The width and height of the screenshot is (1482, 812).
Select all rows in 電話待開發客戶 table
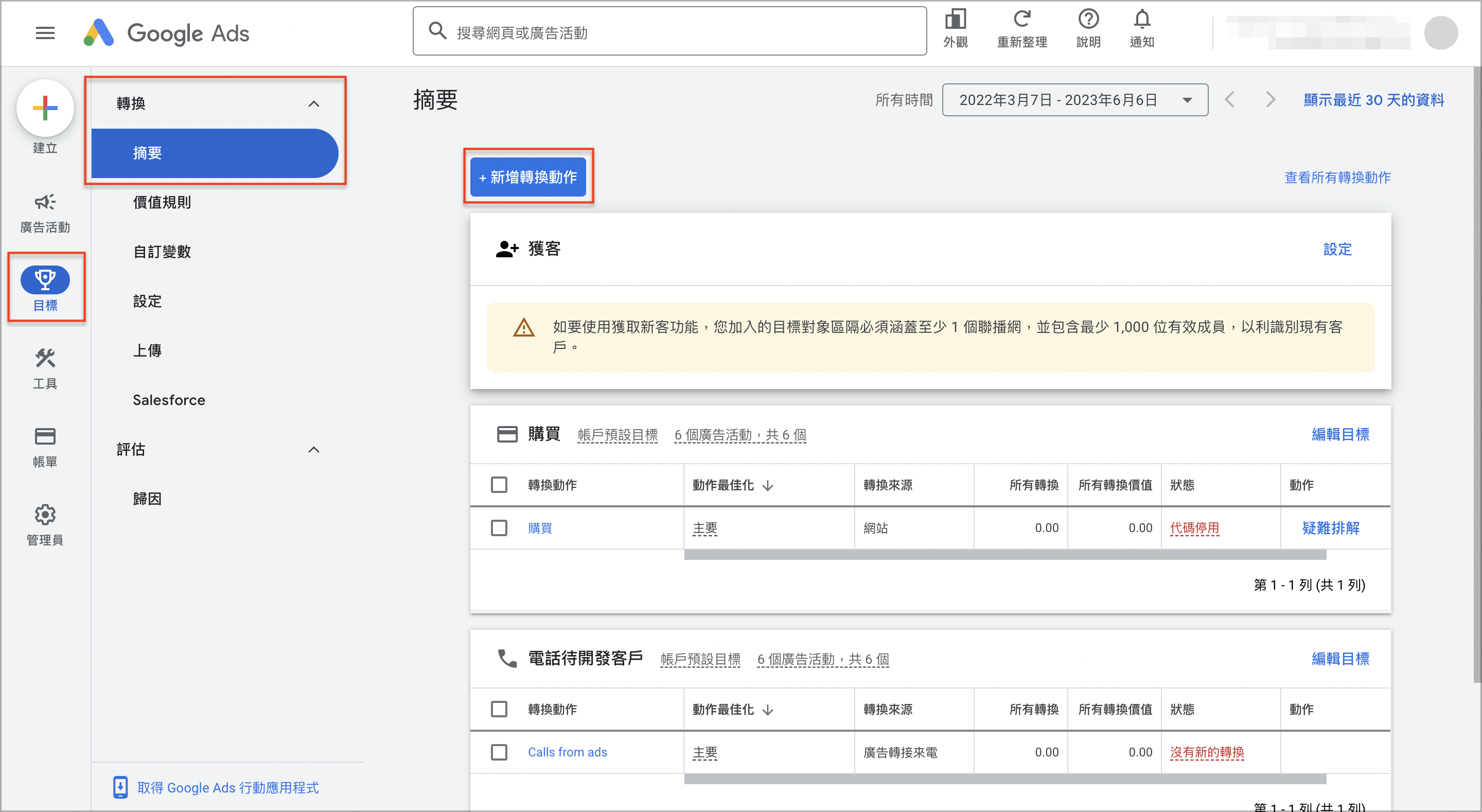(x=499, y=709)
